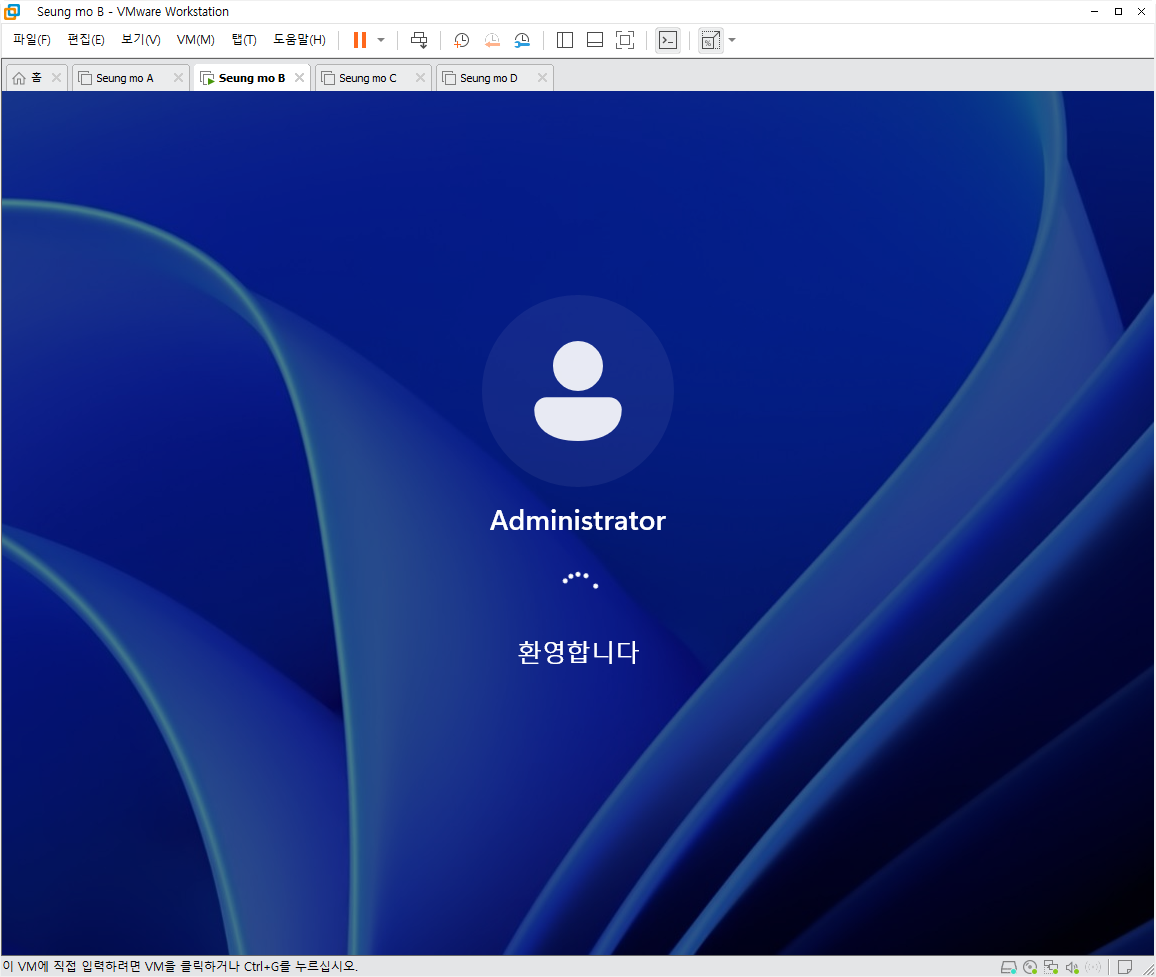Toggle the library sidebar panel
1156x977 pixels.
click(565, 40)
